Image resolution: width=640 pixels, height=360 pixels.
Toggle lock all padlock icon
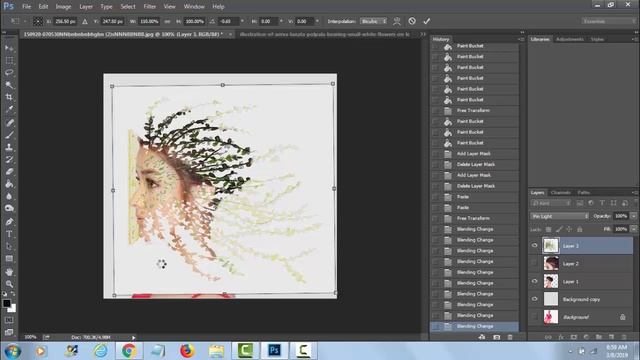click(x=580, y=229)
